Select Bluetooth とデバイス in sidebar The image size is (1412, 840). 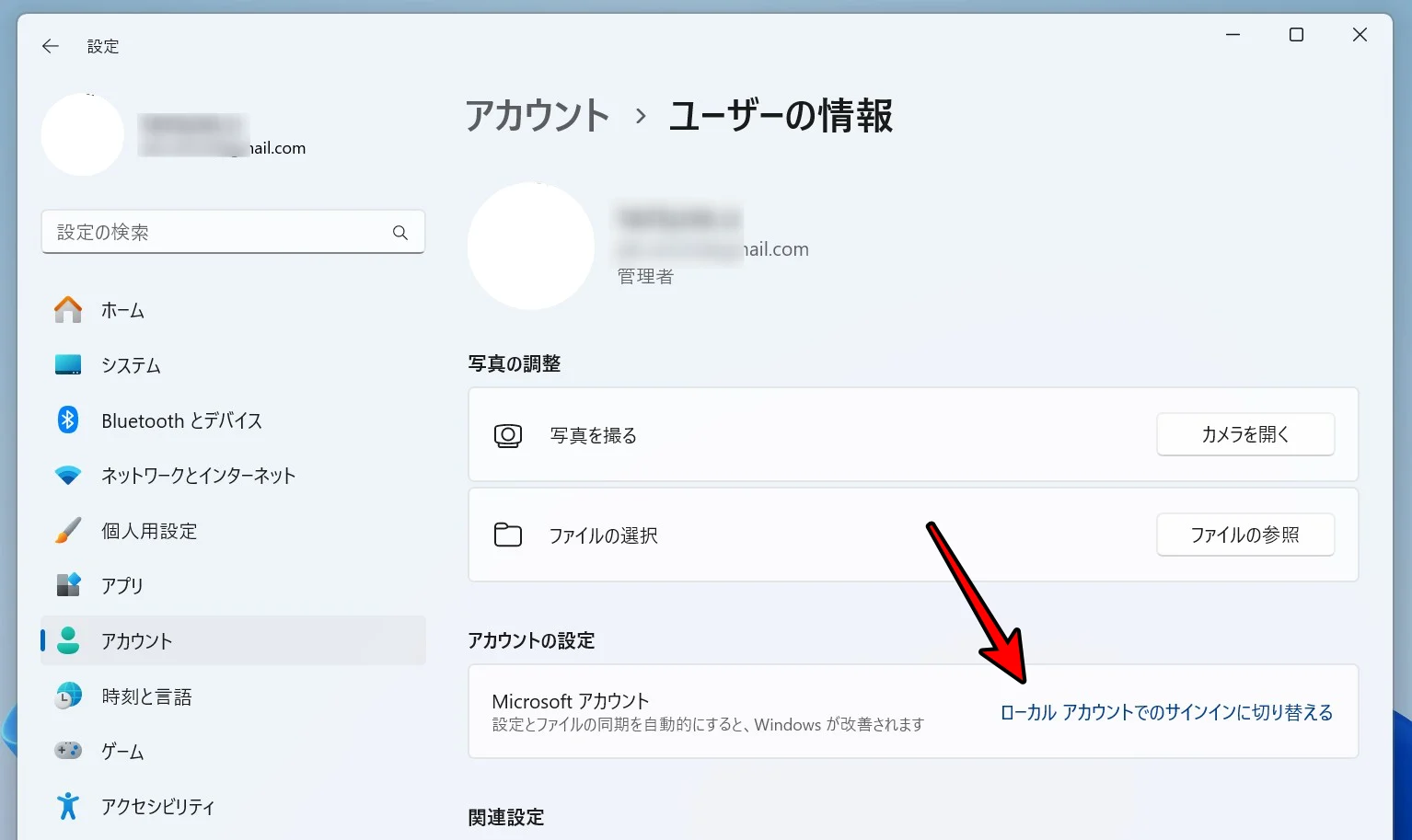pos(181,420)
